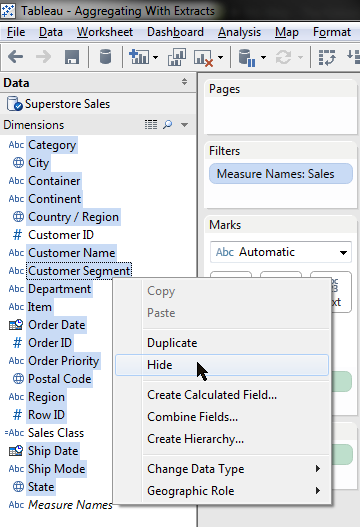Click the number sign icon beside Row ID
This screenshot has height=527, width=360.
pyautogui.click(x=17, y=415)
